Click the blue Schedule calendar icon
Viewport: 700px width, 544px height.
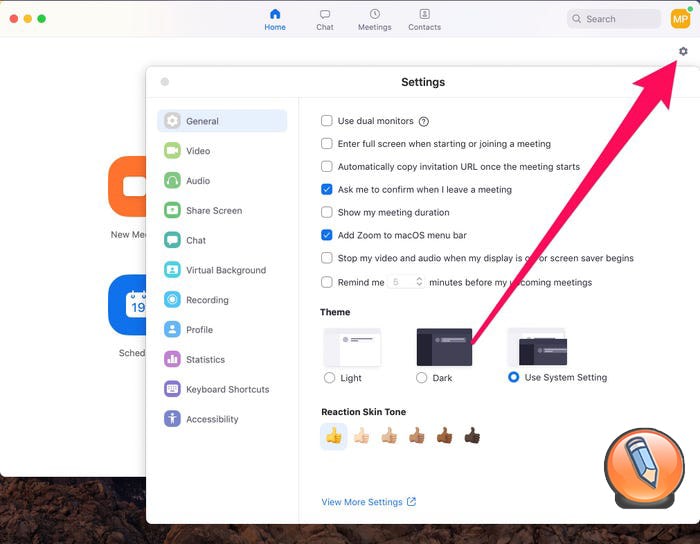(127, 305)
